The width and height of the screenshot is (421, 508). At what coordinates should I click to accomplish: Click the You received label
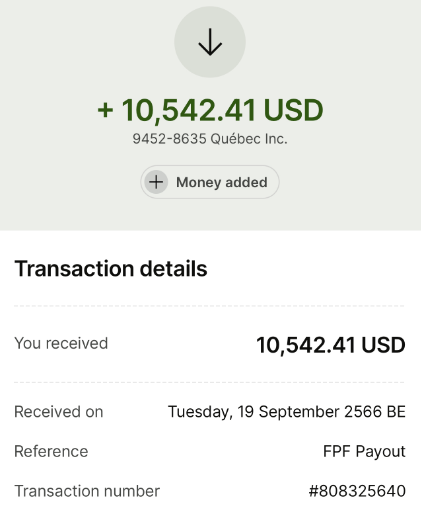tap(61, 343)
